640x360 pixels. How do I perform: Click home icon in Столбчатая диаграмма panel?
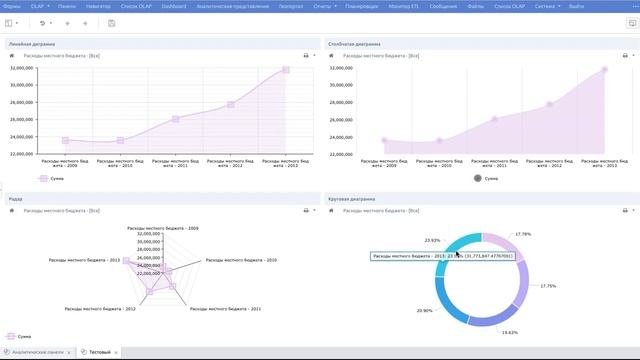click(x=331, y=56)
